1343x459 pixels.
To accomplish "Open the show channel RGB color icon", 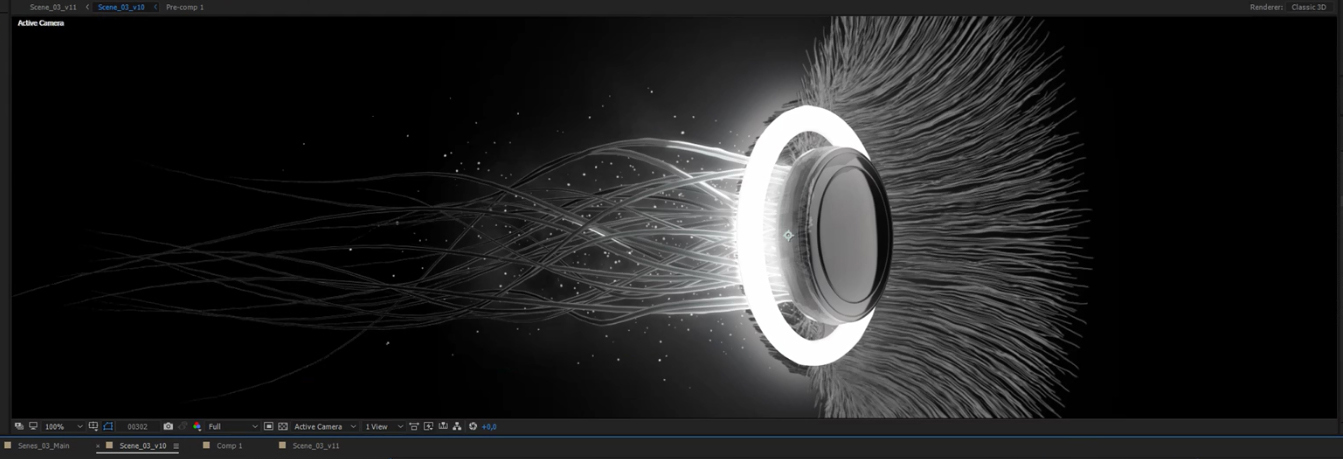I will click(x=197, y=427).
